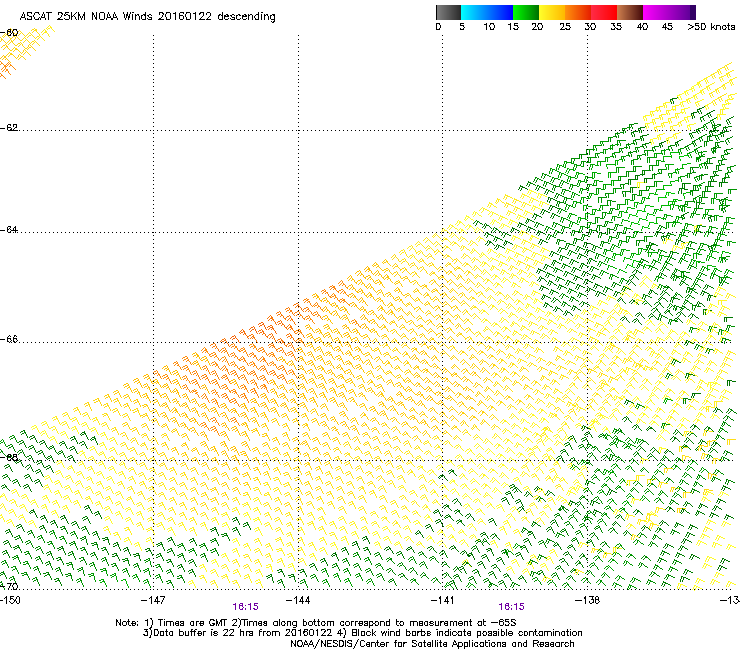
Task: Click the red 30-35 knots legend segment
Action: pos(604,12)
